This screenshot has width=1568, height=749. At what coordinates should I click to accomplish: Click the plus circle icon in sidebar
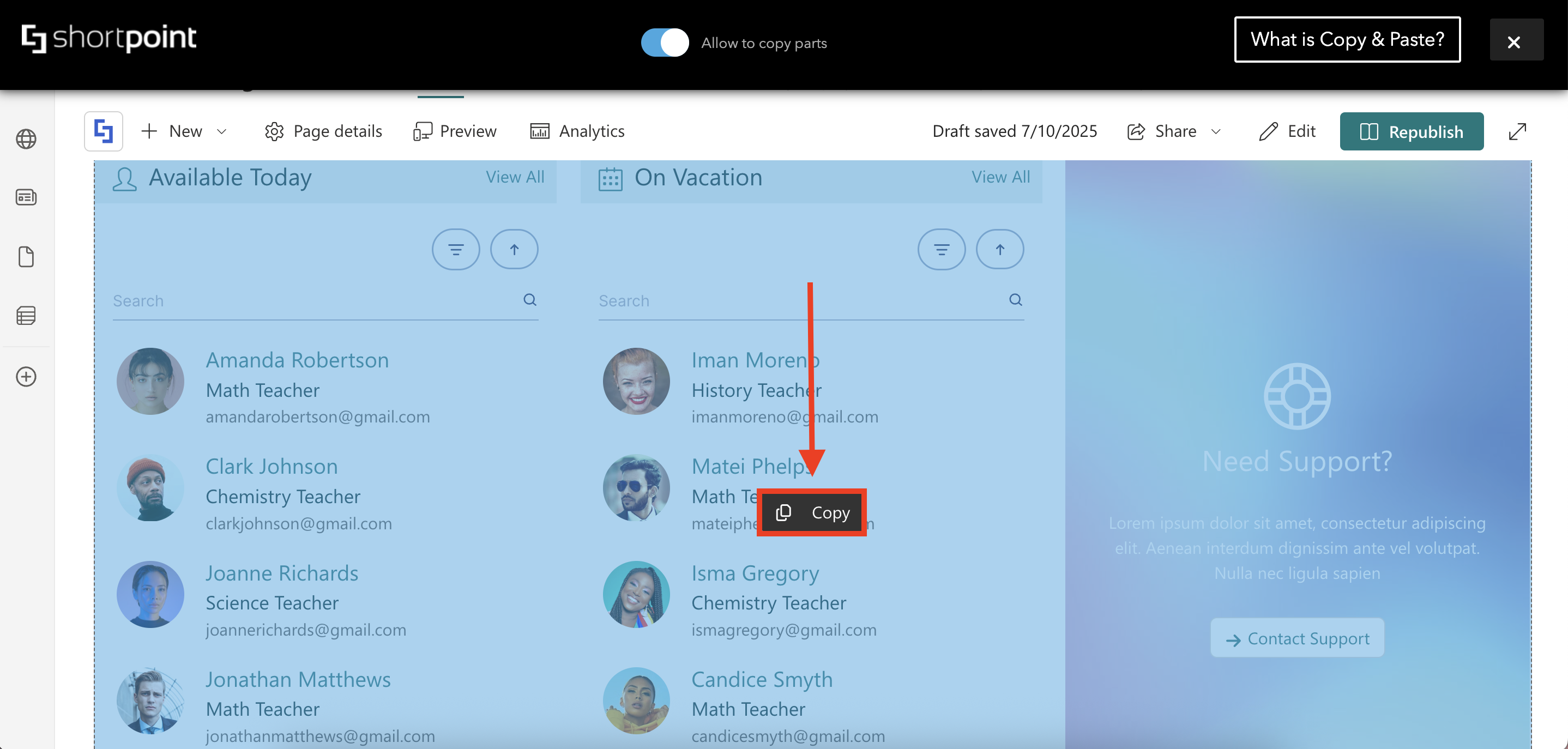coord(26,377)
